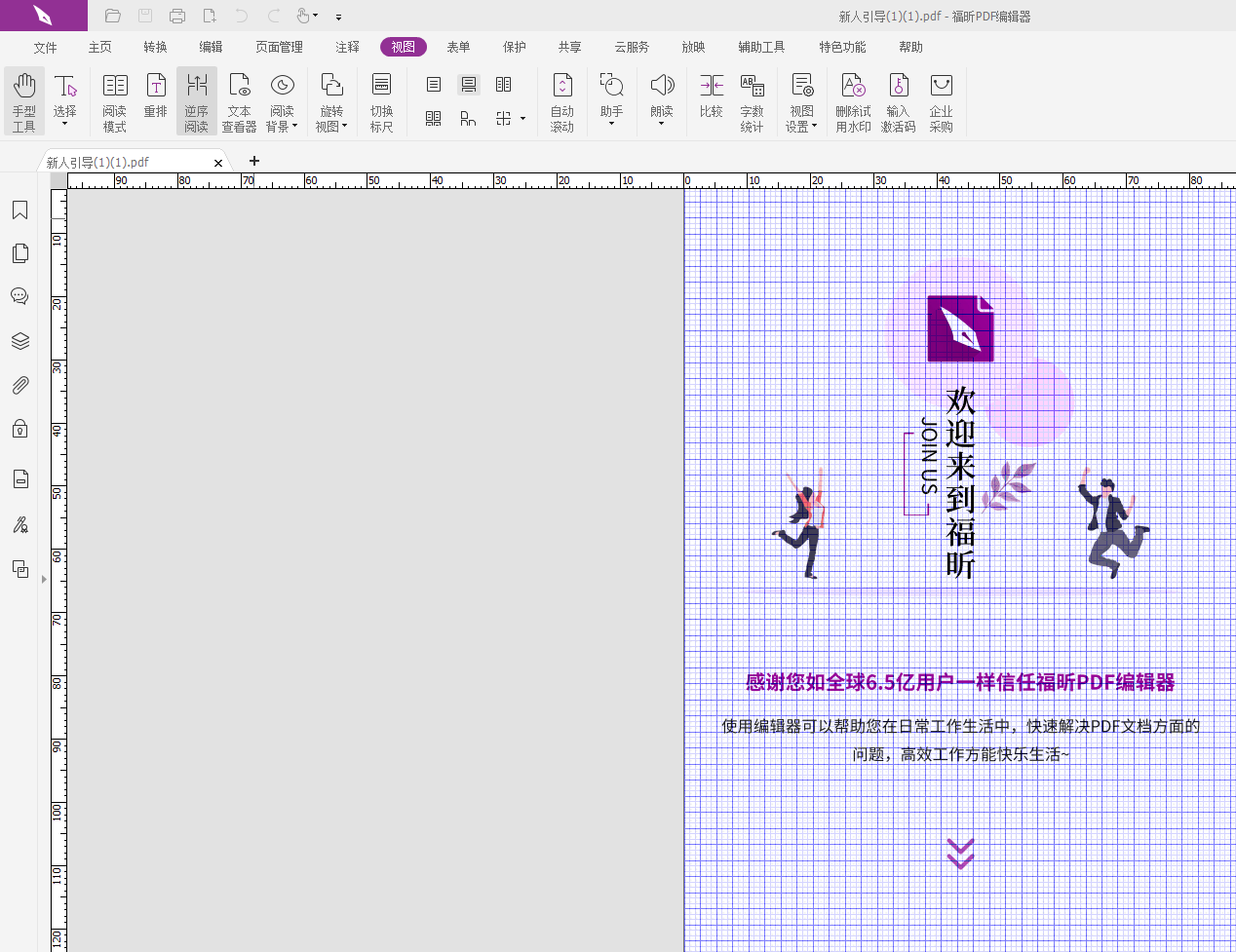The image size is (1236, 952).
Task: Toggle the rulers with 切换标尺
Action: (x=382, y=101)
